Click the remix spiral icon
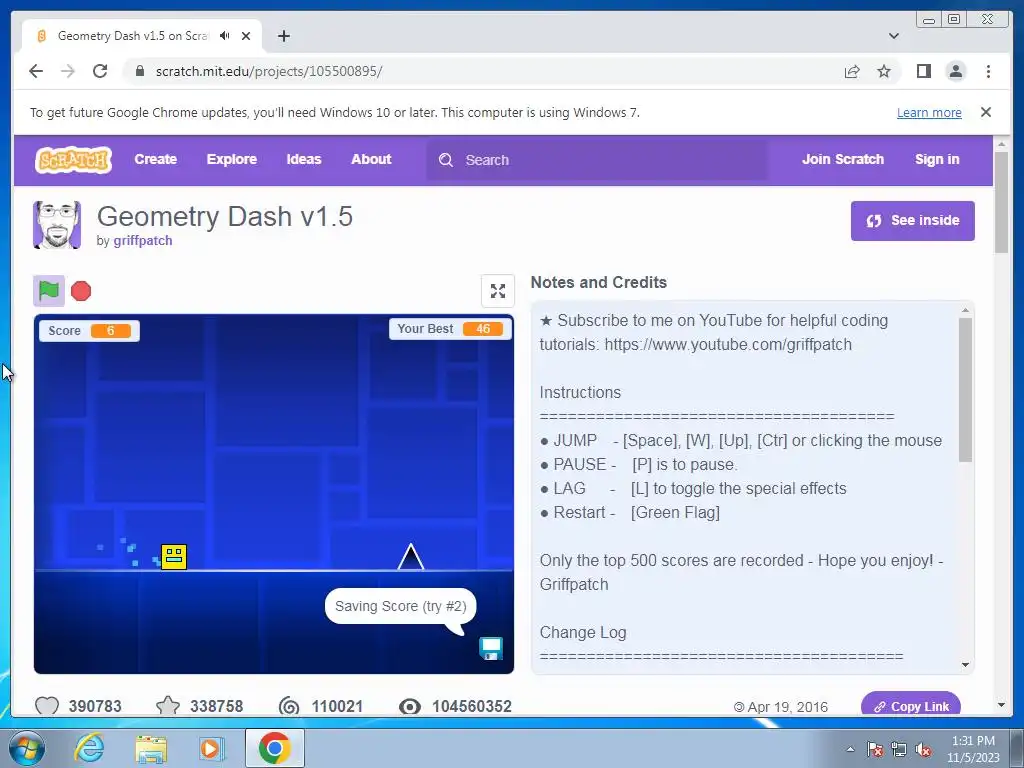 coord(289,706)
